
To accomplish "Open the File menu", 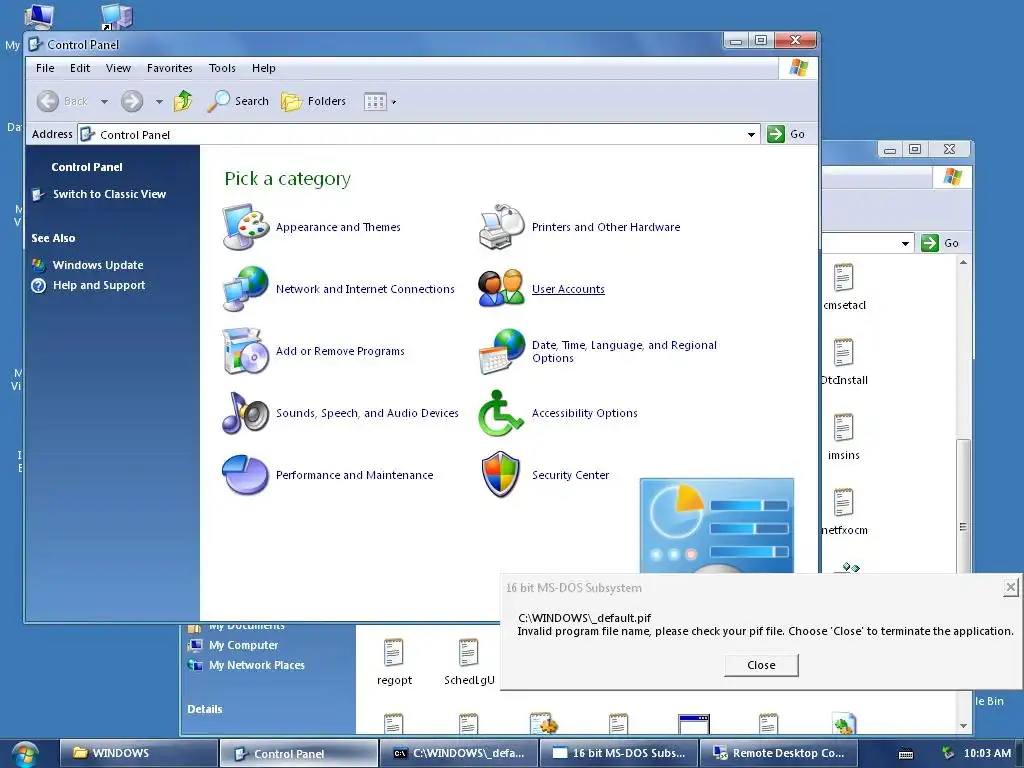I will [45, 68].
